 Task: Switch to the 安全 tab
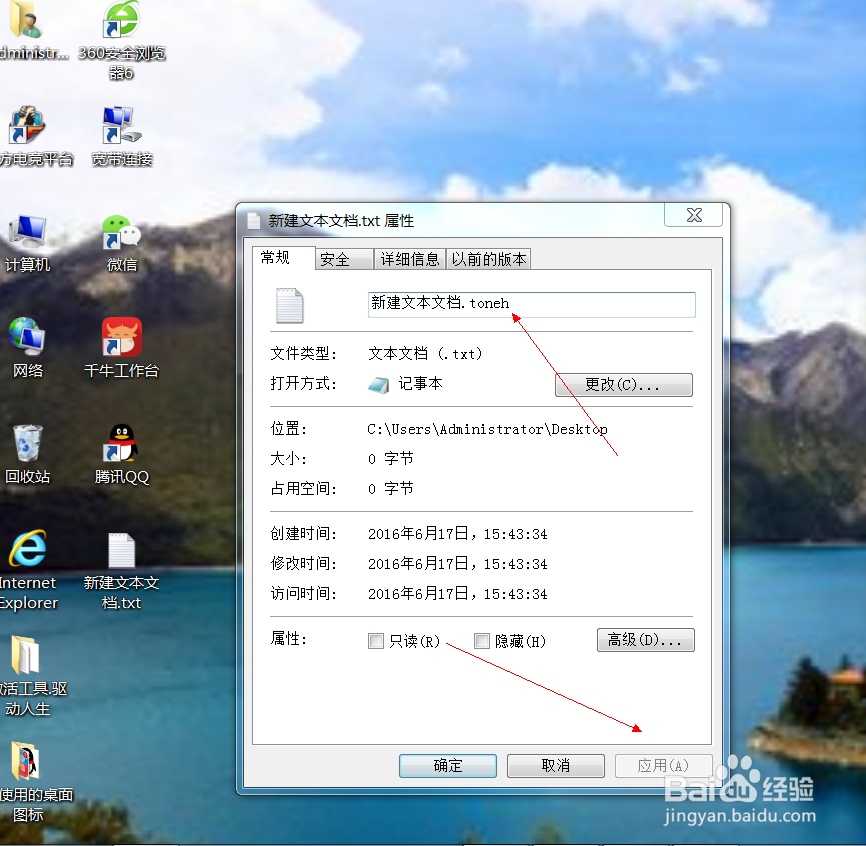[x=343, y=258]
